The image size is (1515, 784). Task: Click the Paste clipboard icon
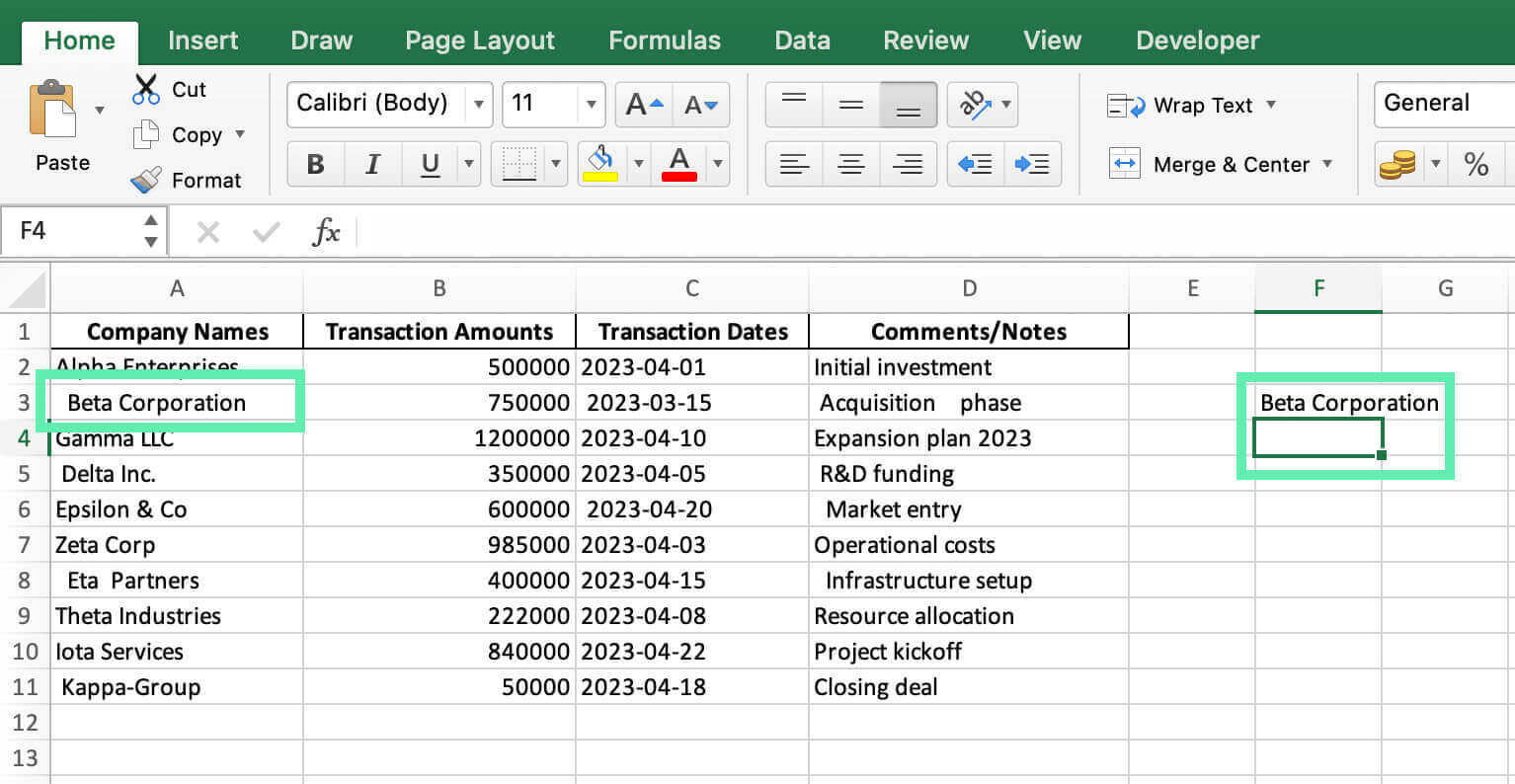[53, 111]
